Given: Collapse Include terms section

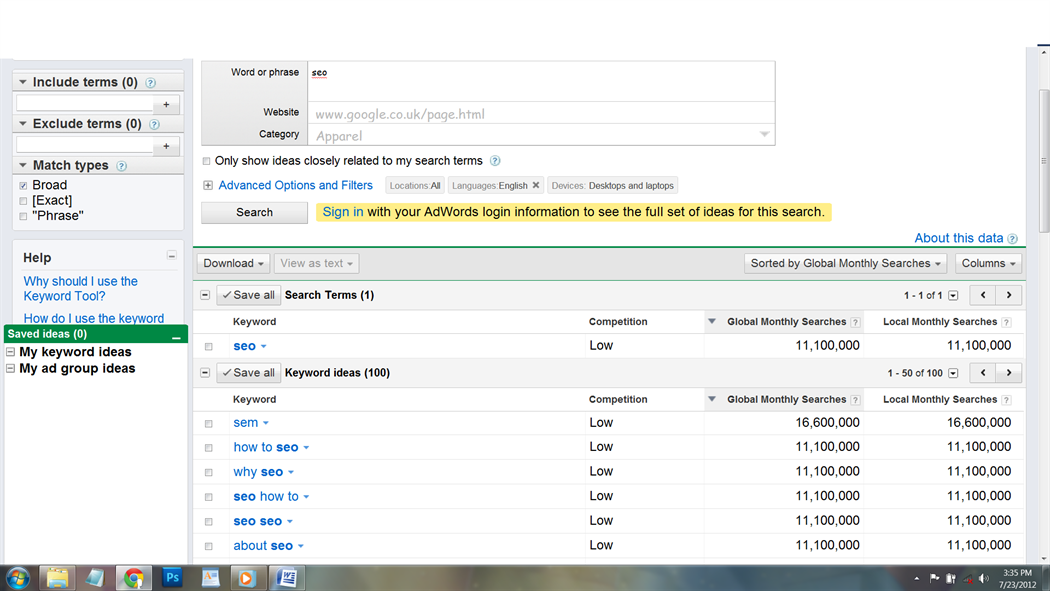Looking at the screenshot, I should click(23, 82).
